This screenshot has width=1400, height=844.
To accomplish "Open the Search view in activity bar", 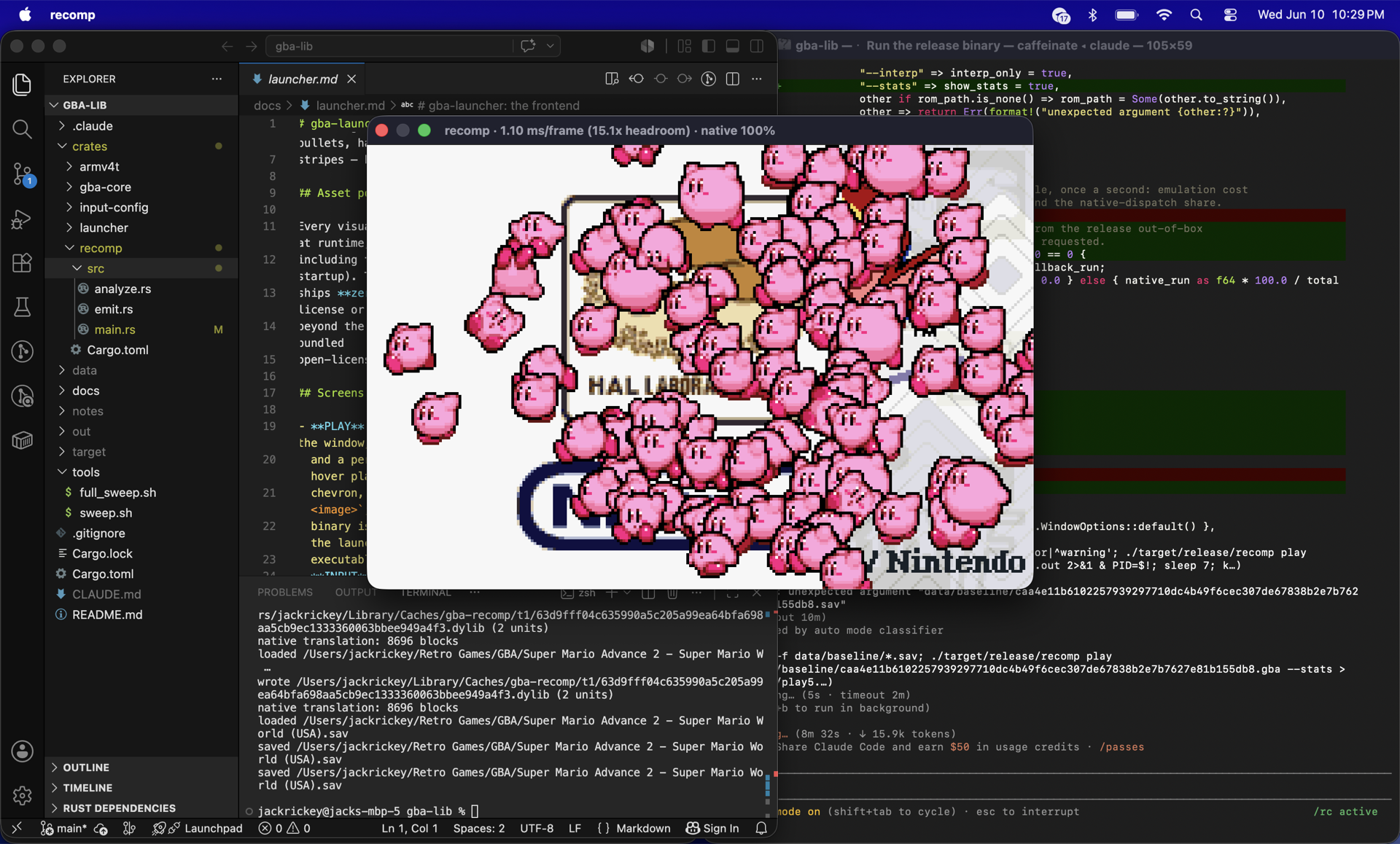I will (22, 129).
